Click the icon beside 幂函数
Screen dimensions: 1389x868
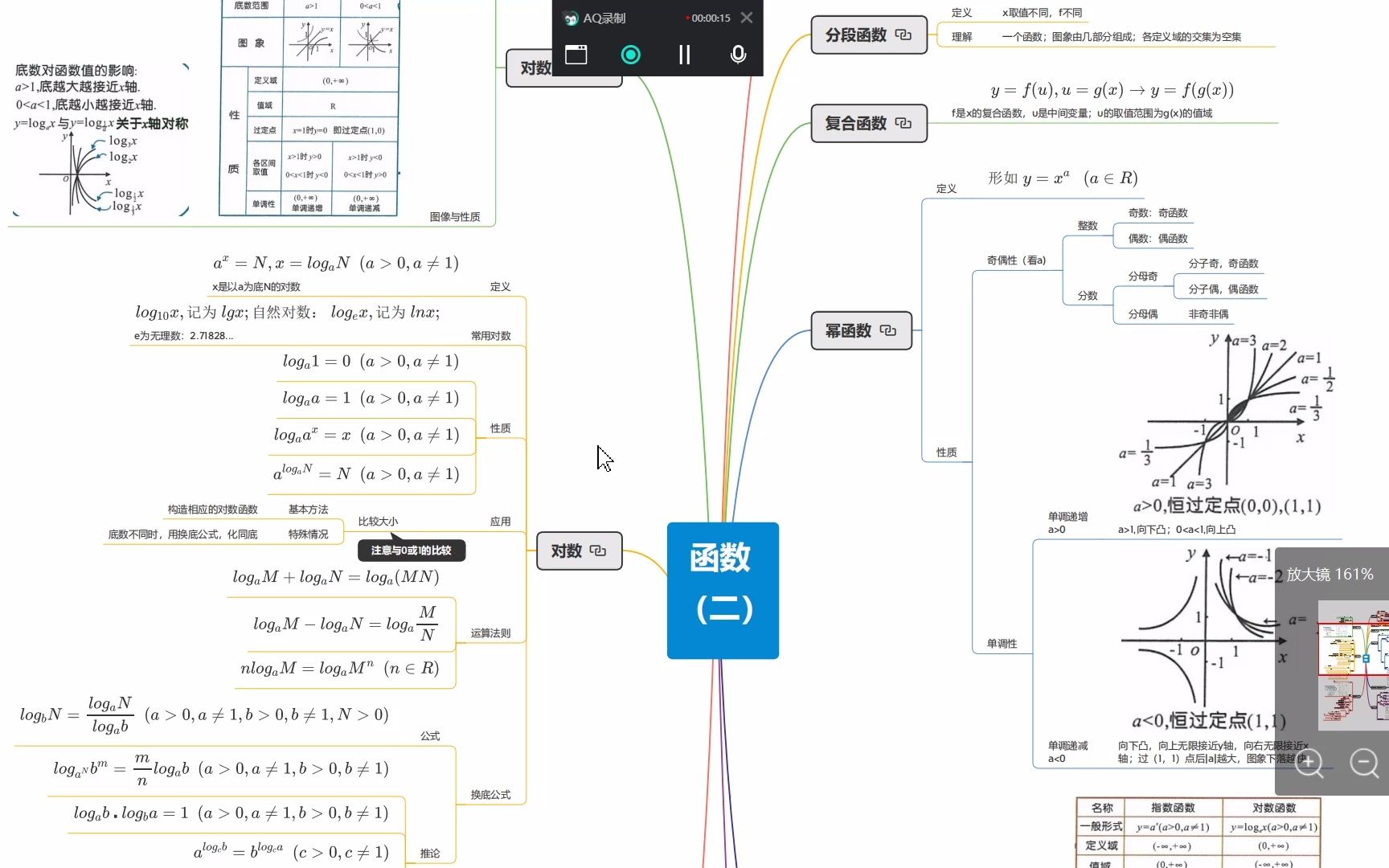point(887,331)
